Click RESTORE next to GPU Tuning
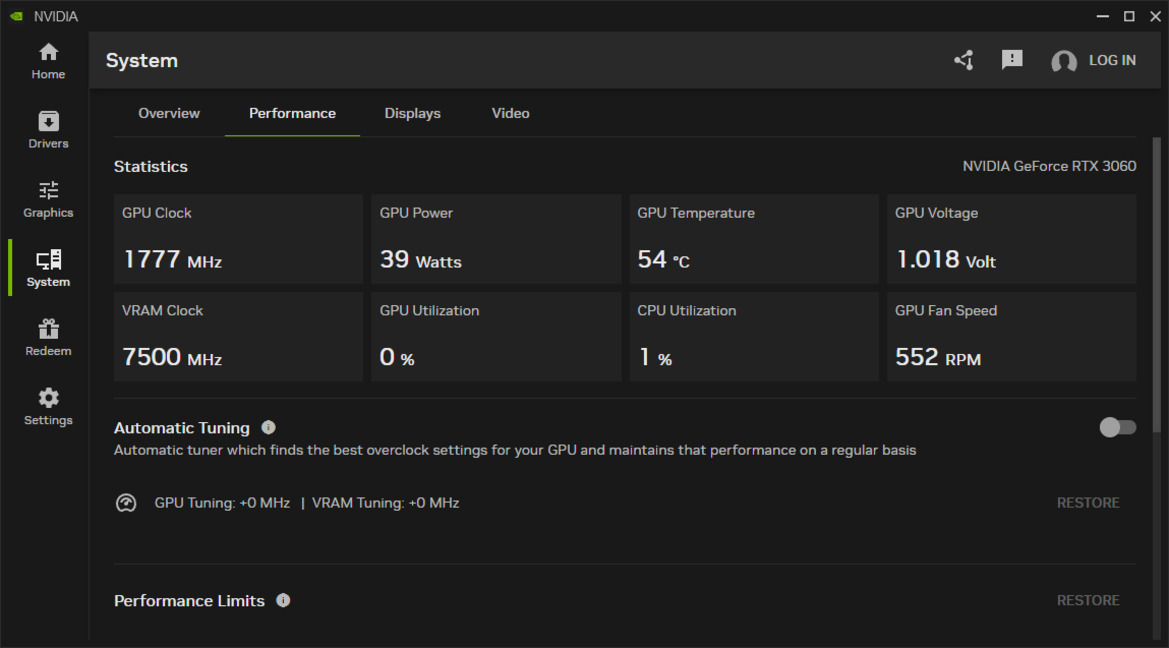The height and width of the screenshot is (648, 1169). [x=1088, y=502]
